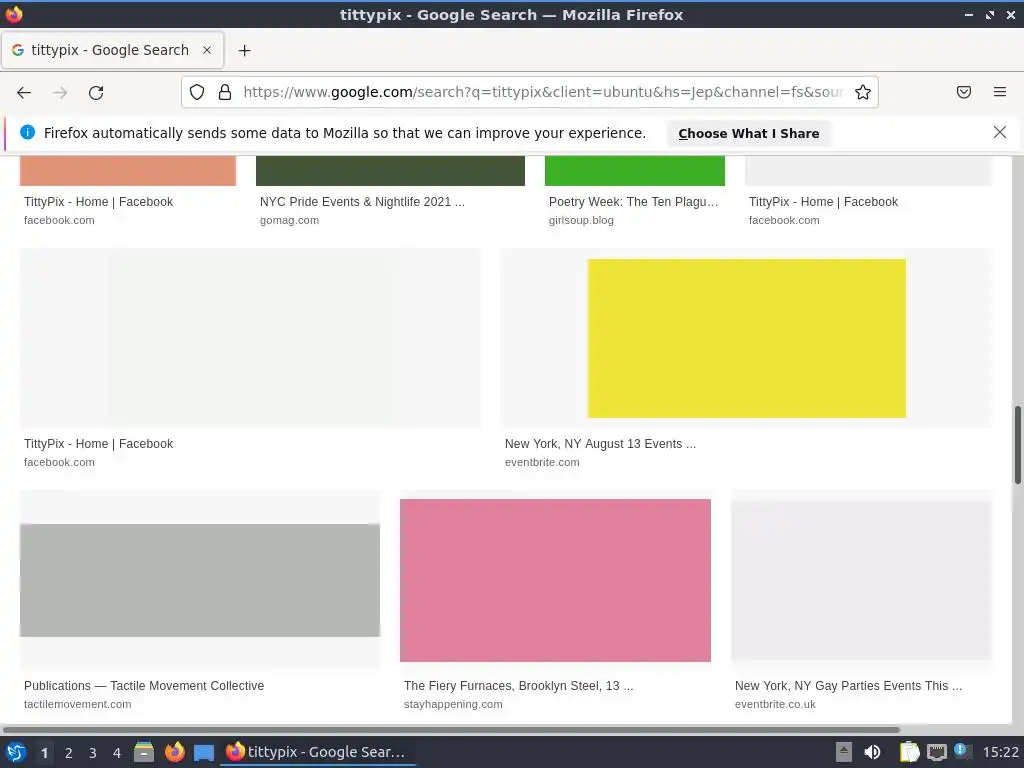Click the eventbrite.com source text

(x=541, y=462)
